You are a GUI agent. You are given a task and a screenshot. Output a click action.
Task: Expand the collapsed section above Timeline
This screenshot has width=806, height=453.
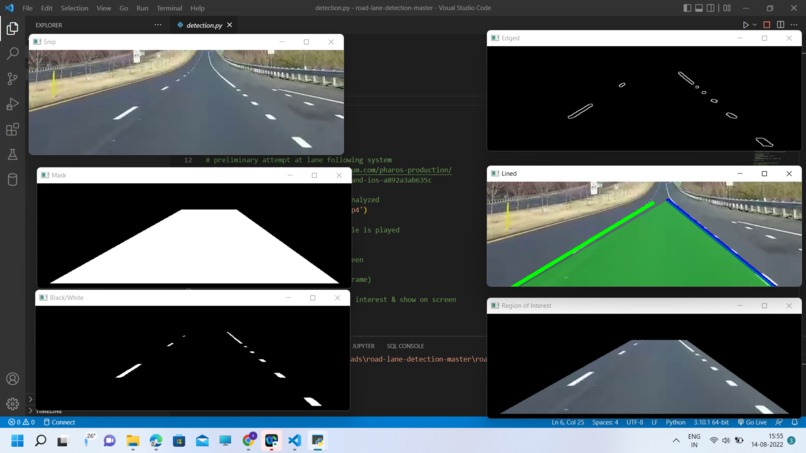click(30, 399)
